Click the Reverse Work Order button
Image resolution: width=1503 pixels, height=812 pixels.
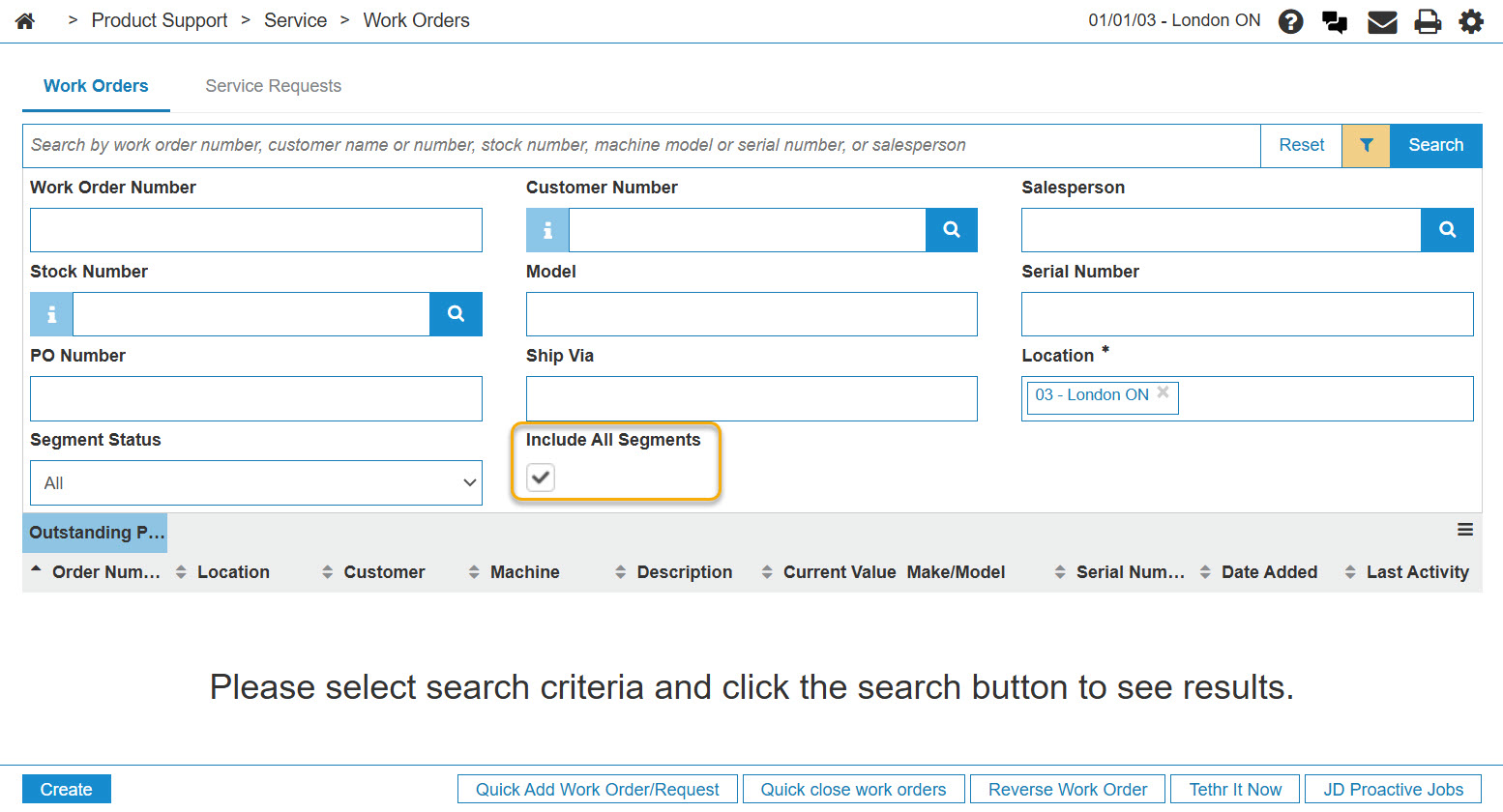coord(1067,790)
